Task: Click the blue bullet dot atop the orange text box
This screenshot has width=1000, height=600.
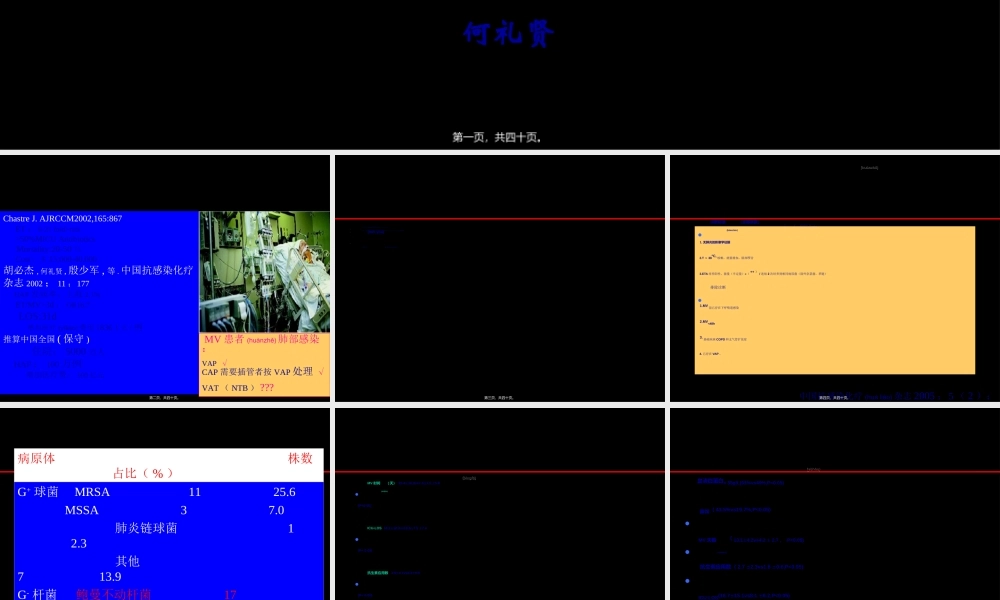Action: click(x=699, y=235)
